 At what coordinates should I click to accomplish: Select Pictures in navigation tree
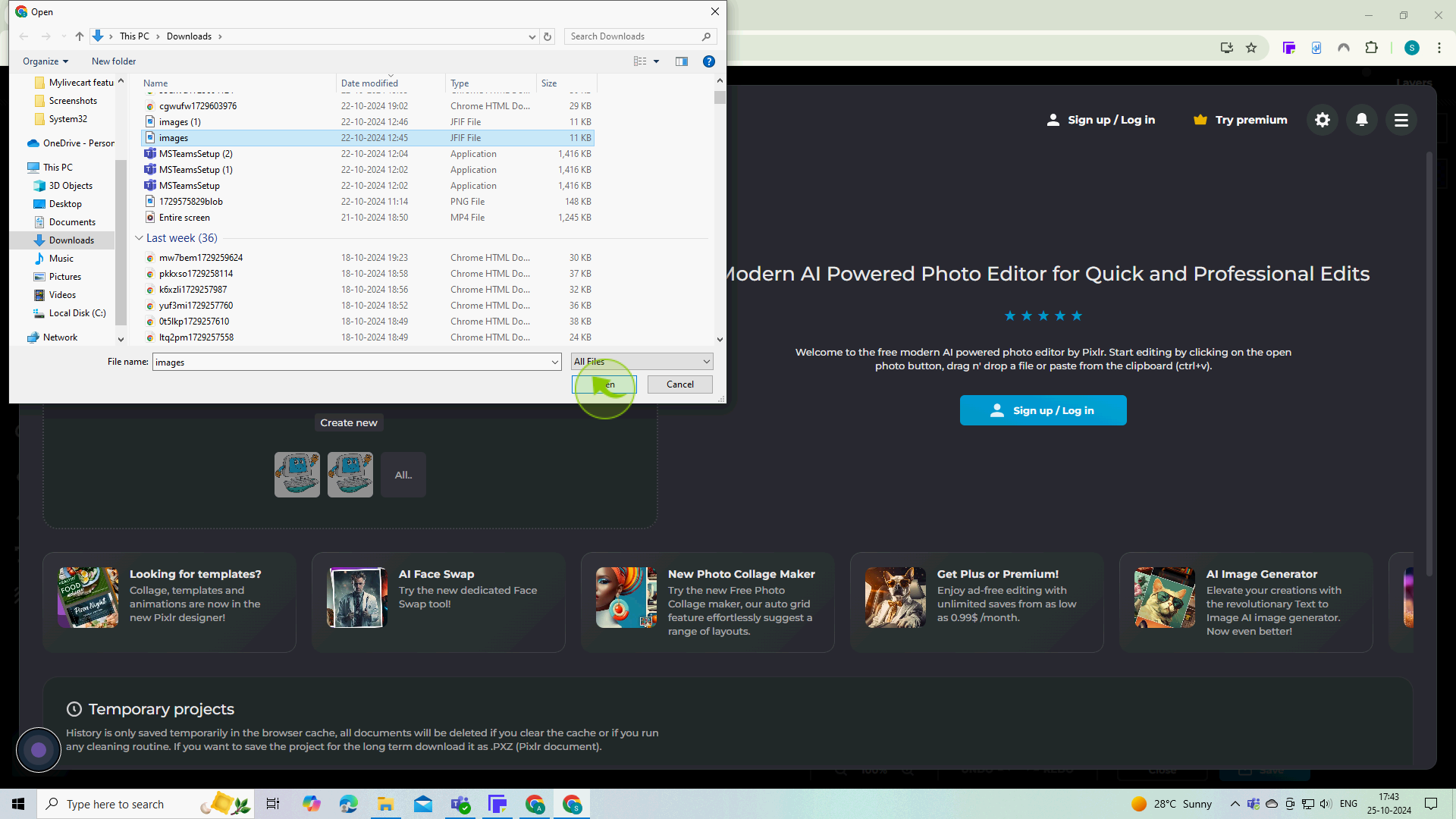click(65, 277)
